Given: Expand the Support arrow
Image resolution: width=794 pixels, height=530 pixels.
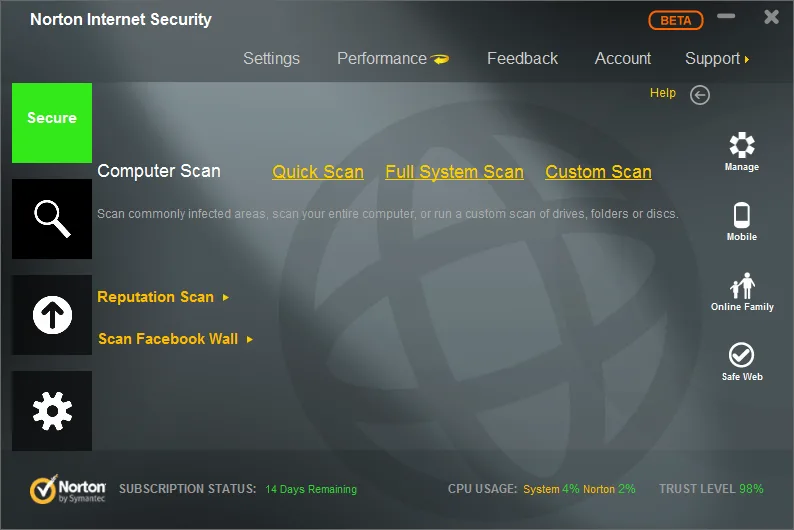Looking at the screenshot, I should tap(747, 60).
